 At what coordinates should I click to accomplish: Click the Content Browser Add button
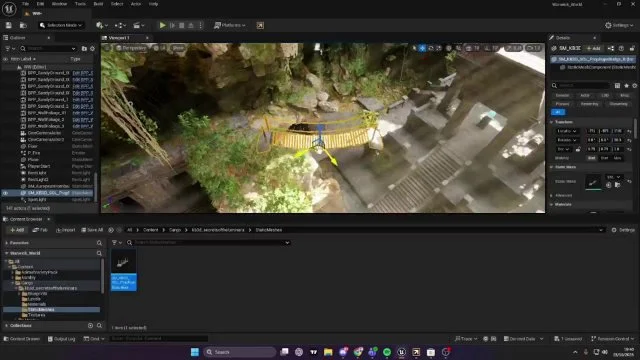pos(17,230)
